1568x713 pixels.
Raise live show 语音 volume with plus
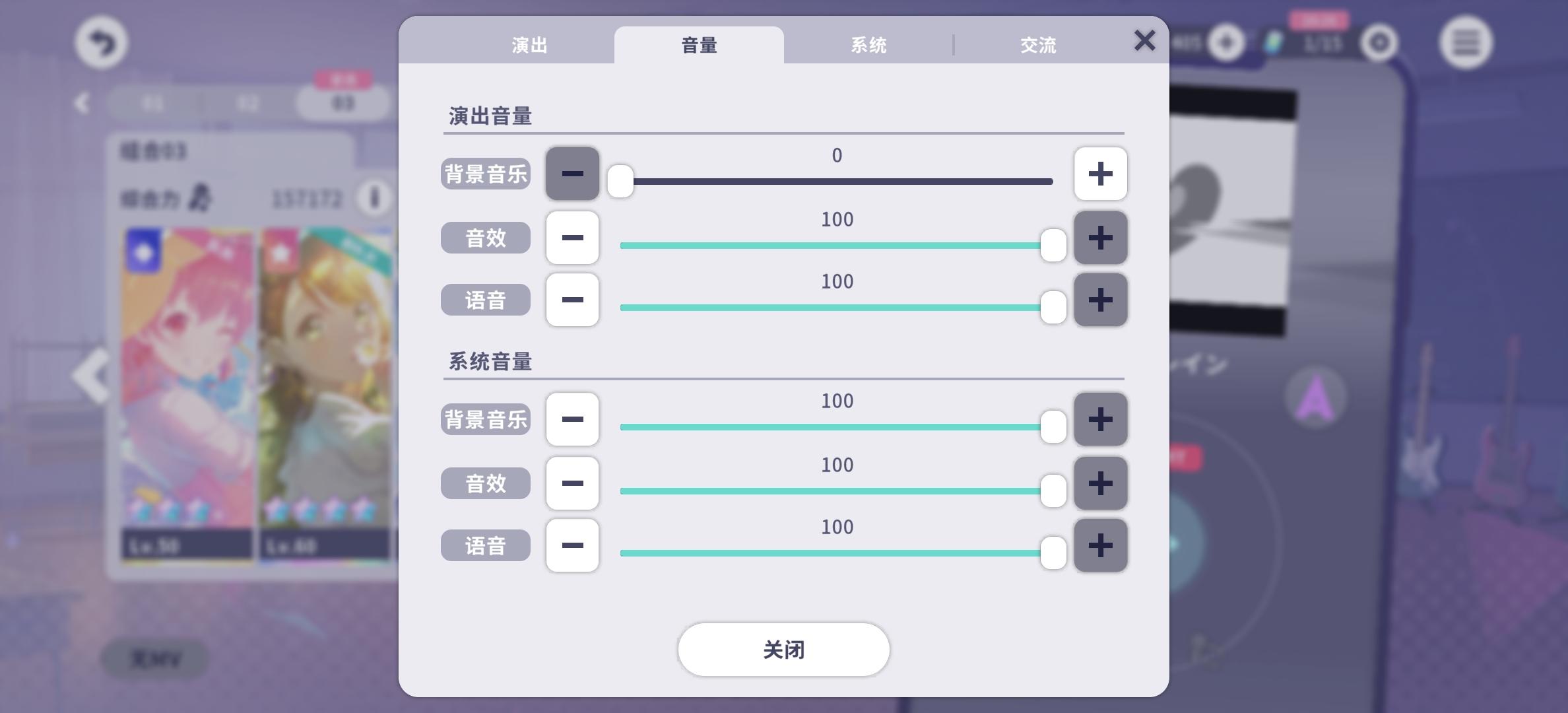[1100, 300]
